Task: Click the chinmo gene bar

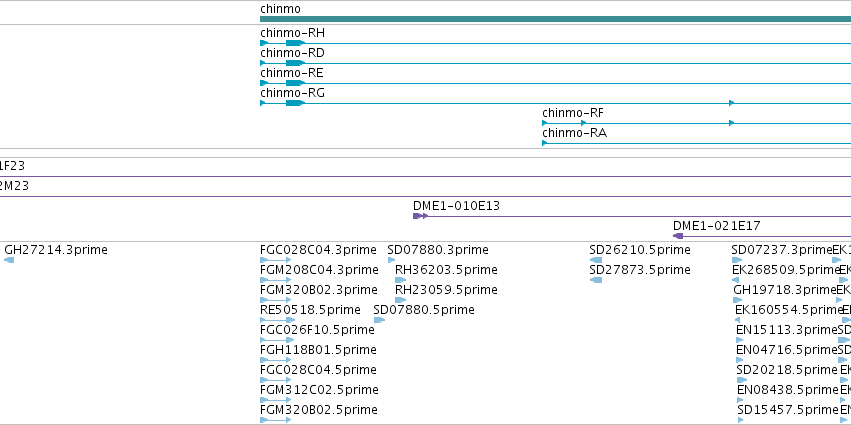Action: click(555, 19)
